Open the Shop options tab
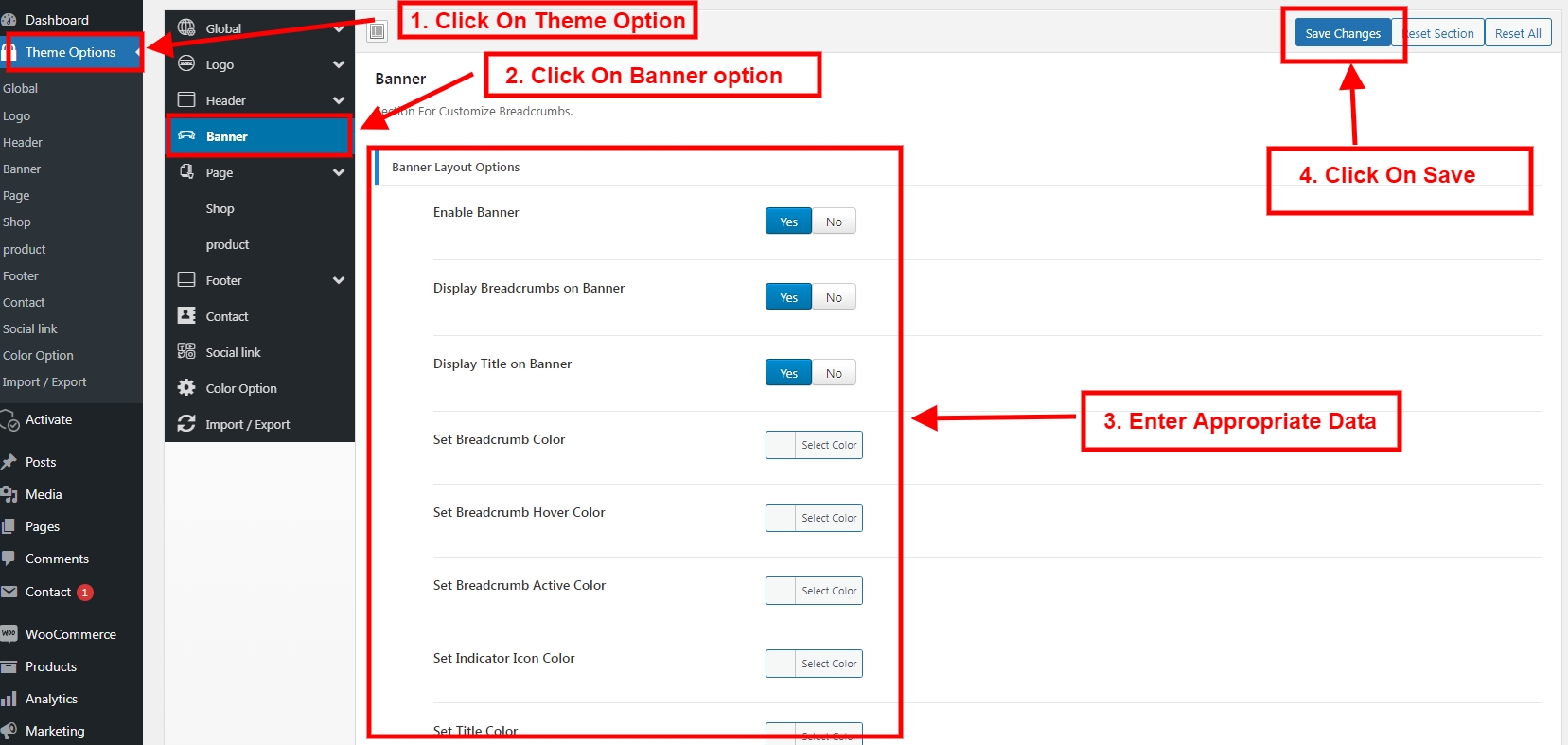1568x745 pixels. point(220,208)
